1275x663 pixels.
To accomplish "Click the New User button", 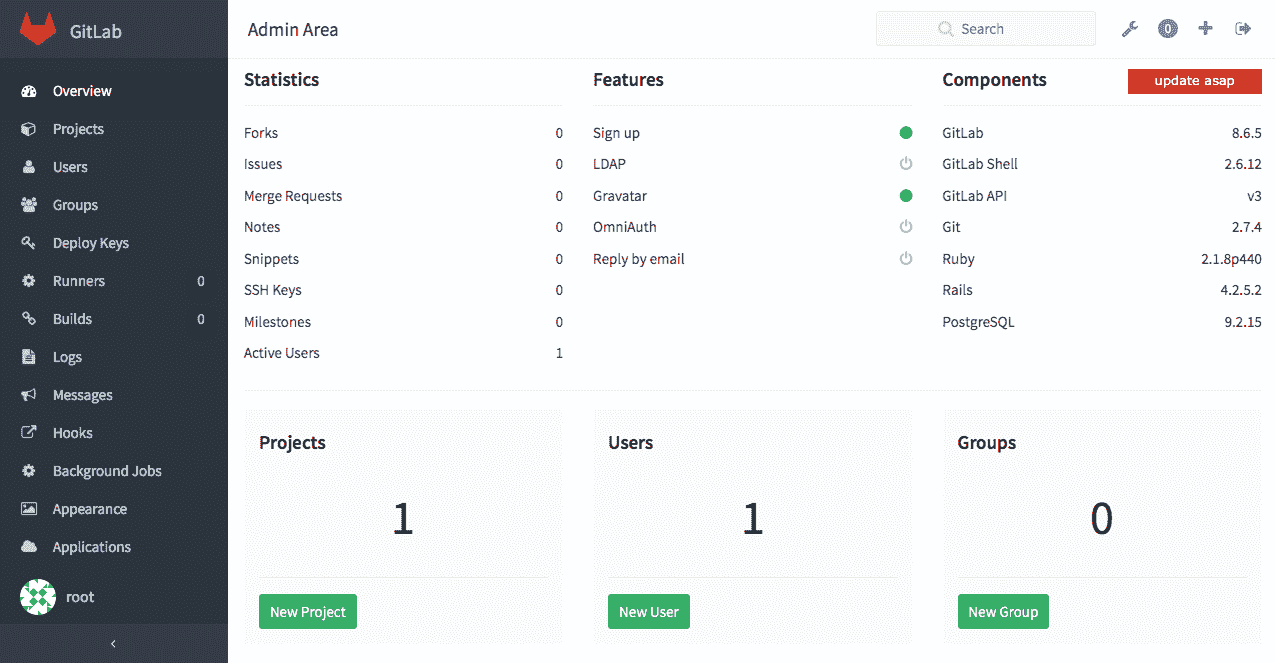I will 648,611.
